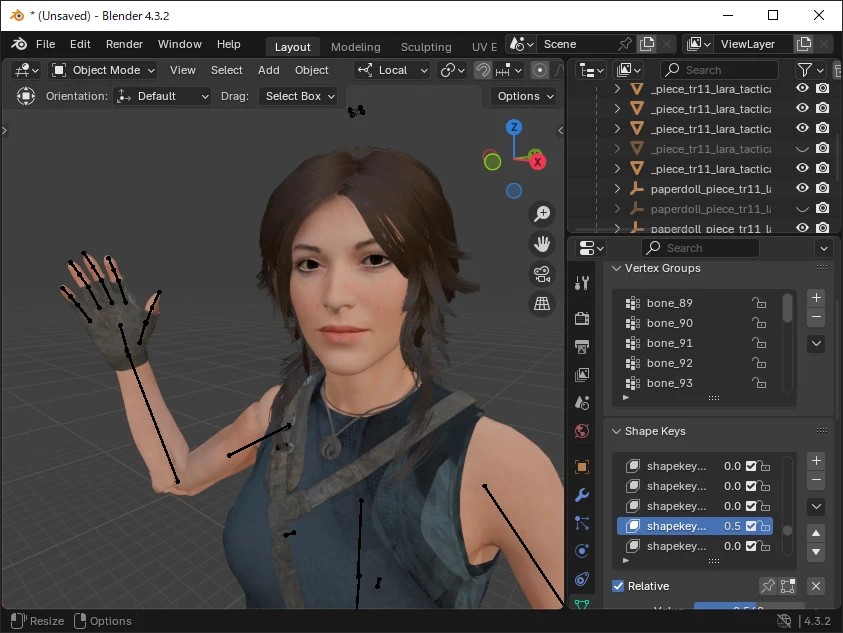Open the Blender logo app menu
This screenshot has width=843, height=633.
click(19, 44)
